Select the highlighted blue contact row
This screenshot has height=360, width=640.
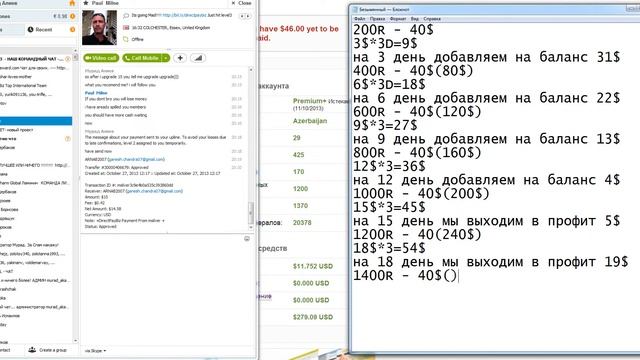pyautogui.click(x=36, y=121)
